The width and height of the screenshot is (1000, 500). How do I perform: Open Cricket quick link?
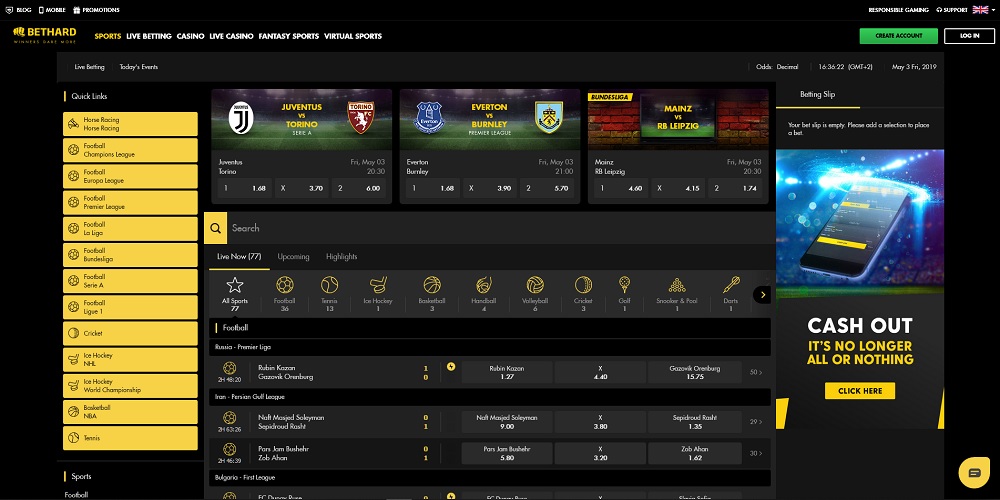pyautogui.click(x=130, y=333)
